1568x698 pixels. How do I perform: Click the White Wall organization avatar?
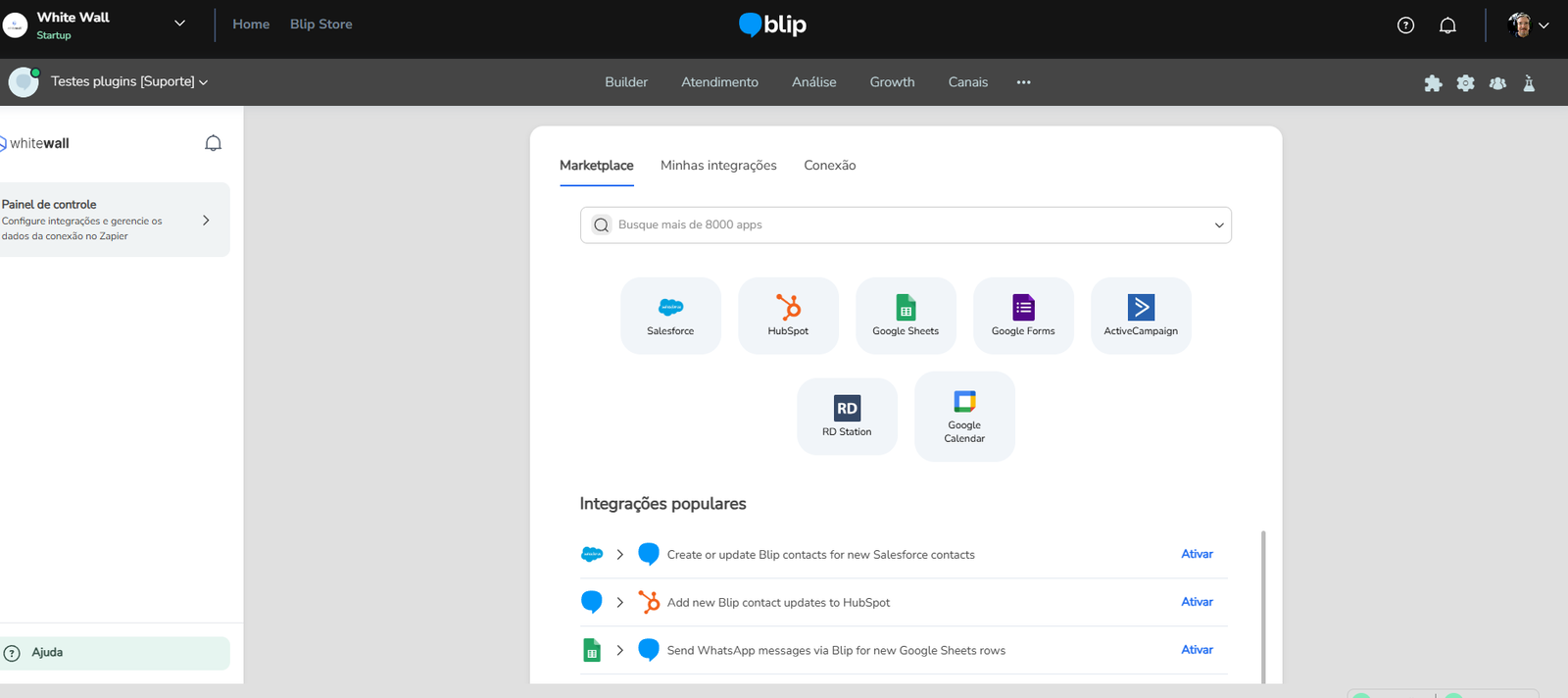(15, 25)
